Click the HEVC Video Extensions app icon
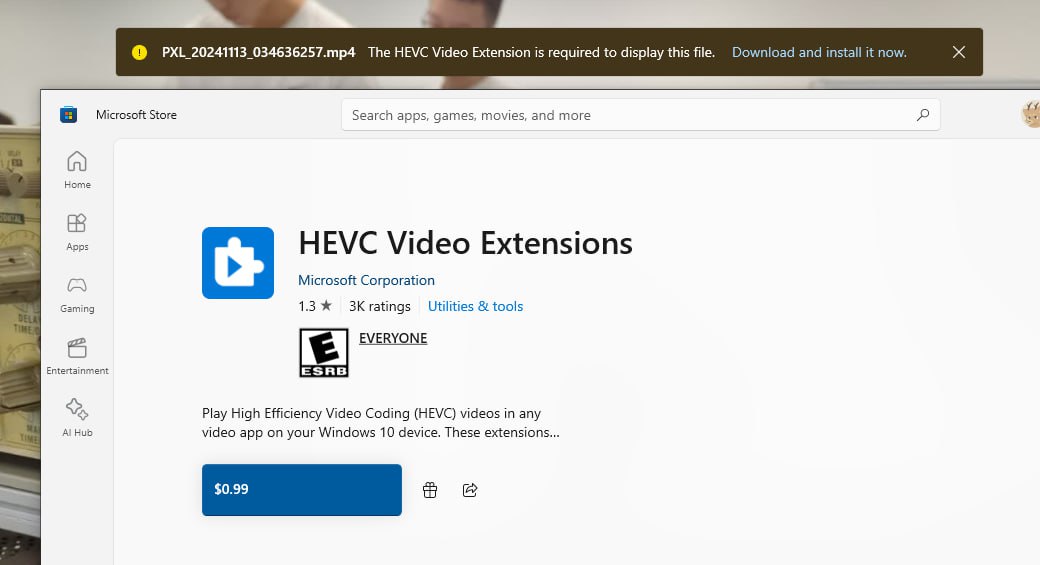The width and height of the screenshot is (1040, 565). [x=238, y=263]
